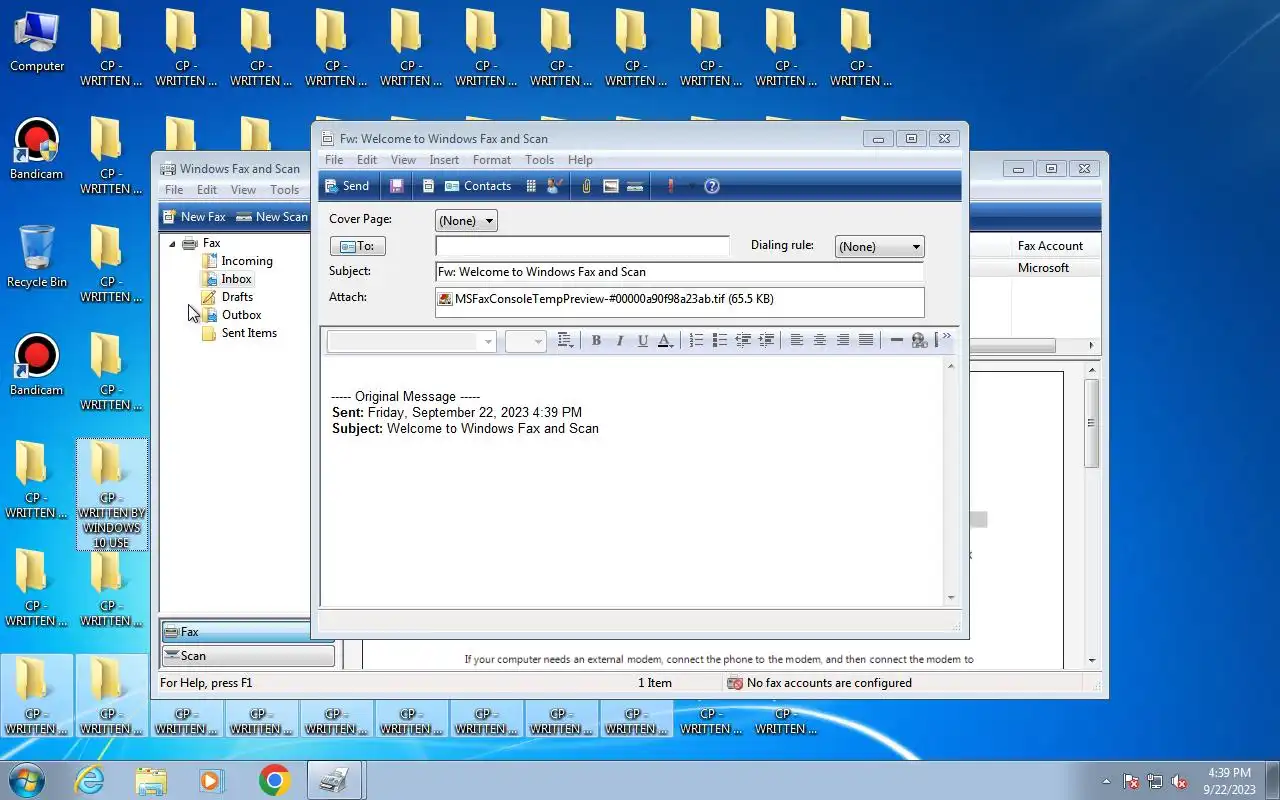Click the scanner Insert-from-scanner icon

click(x=634, y=186)
